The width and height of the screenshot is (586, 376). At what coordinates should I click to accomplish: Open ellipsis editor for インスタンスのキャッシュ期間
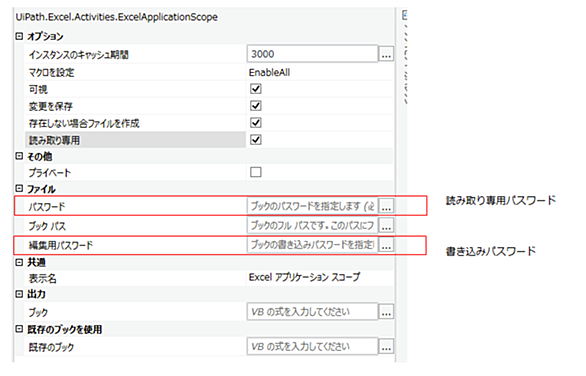tap(386, 55)
